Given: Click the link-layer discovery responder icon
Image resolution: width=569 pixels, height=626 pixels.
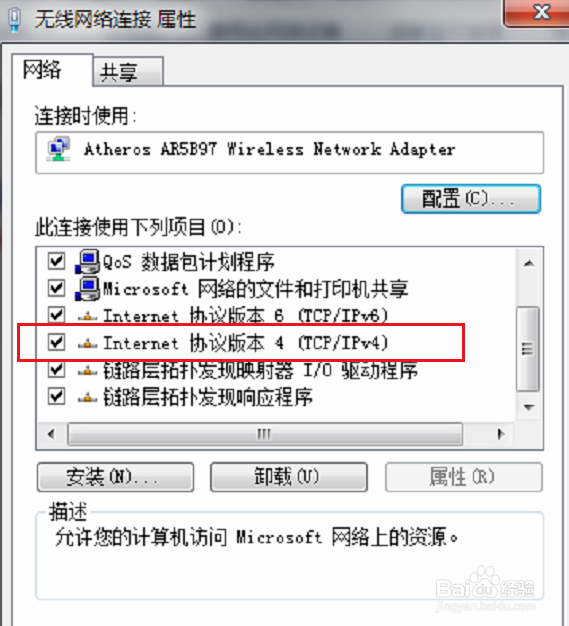Looking at the screenshot, I should click(87, 397).
